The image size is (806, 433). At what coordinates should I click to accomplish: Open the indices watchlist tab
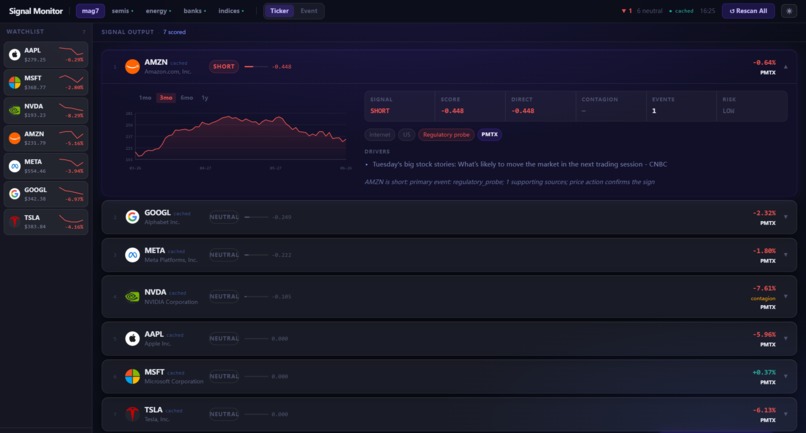tap(231, 11)
